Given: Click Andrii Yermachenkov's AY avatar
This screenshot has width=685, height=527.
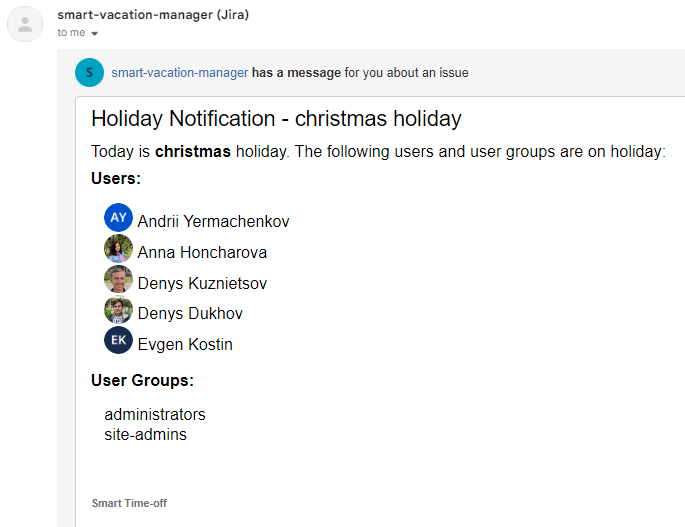Looking at the screenshot, I should (x=118, y=218).
